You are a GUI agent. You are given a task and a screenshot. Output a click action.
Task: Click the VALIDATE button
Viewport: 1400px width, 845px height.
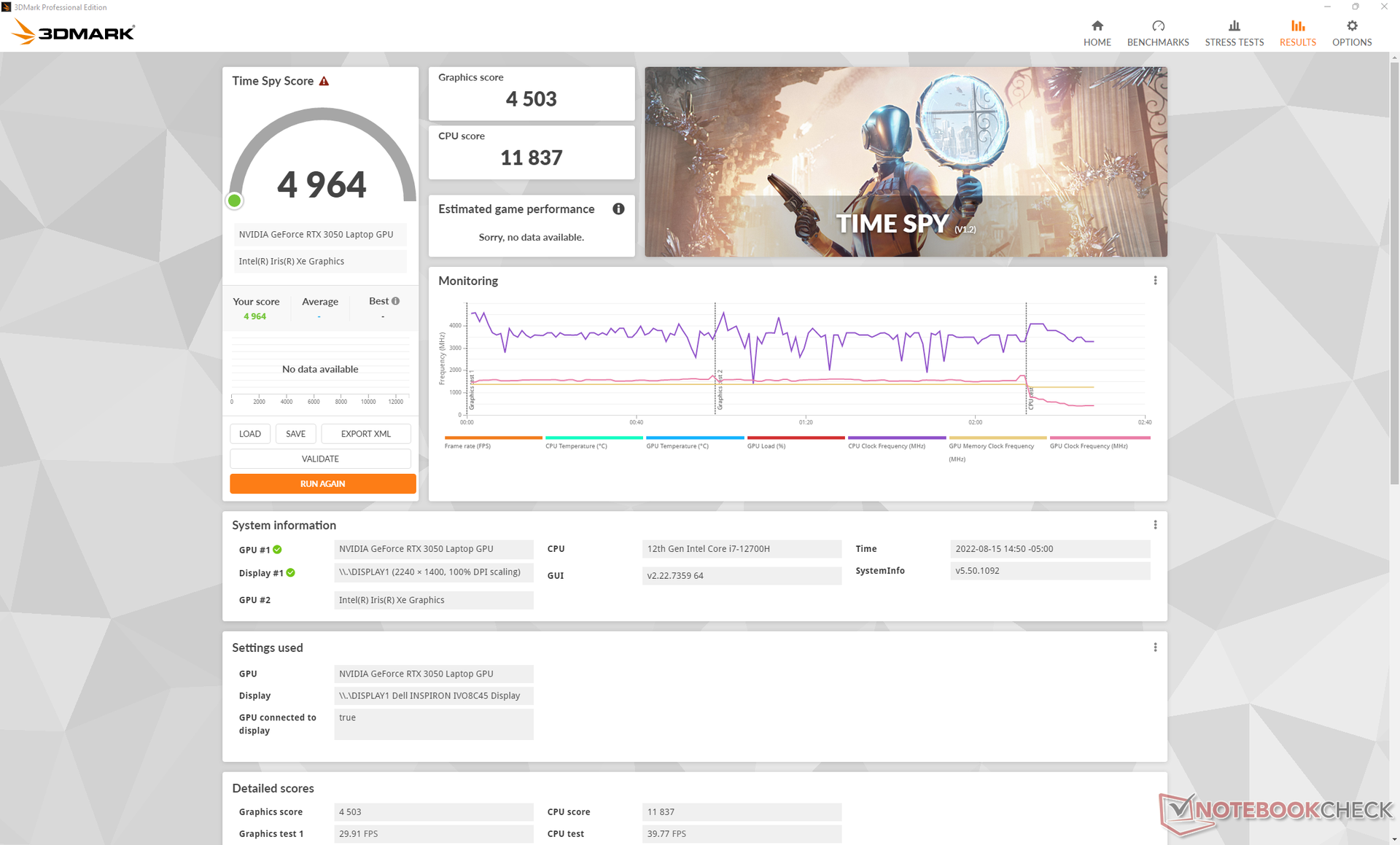click(x=320, y=459)
